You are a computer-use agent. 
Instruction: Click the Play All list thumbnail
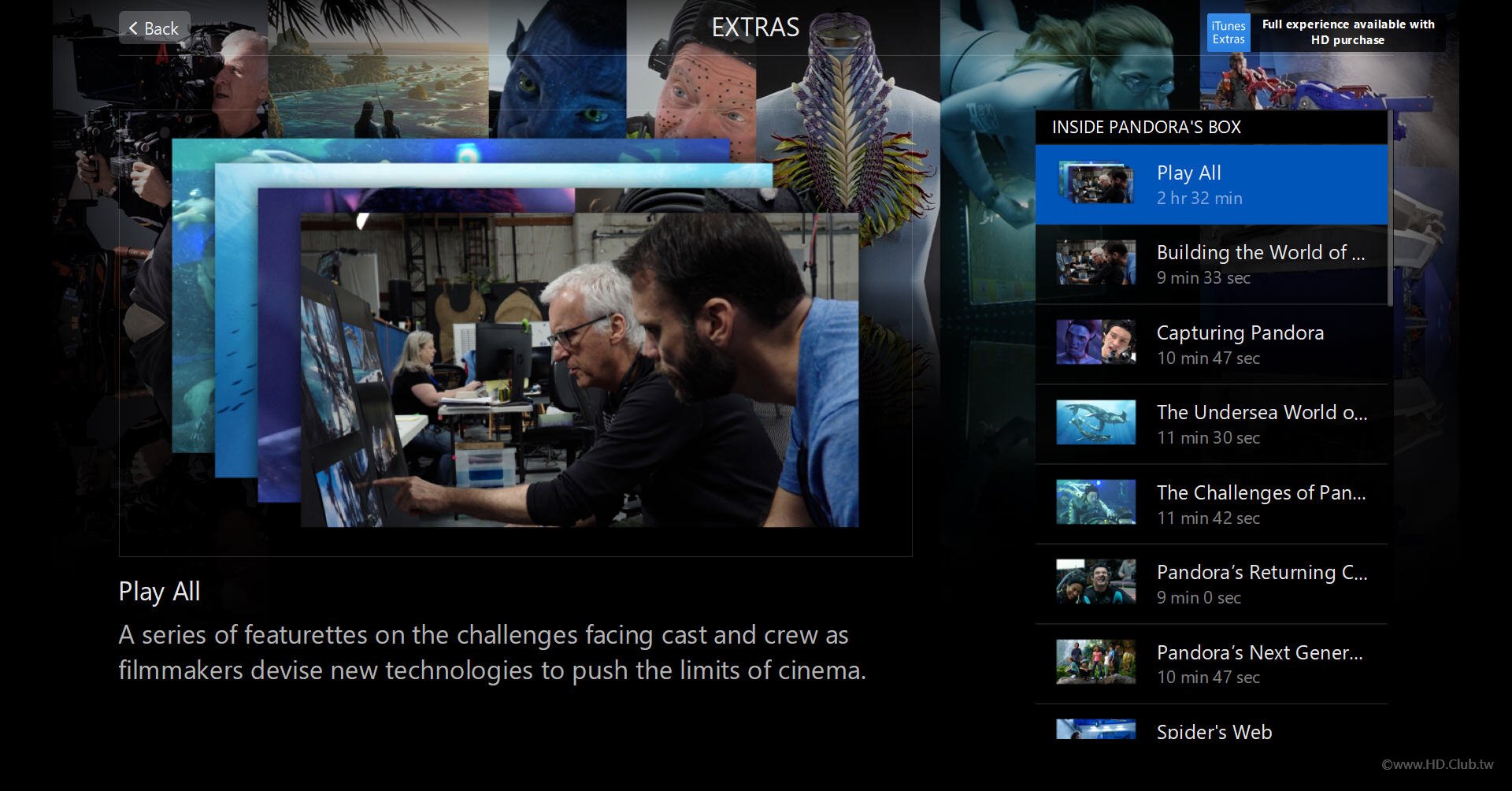tap(1096, 183)
